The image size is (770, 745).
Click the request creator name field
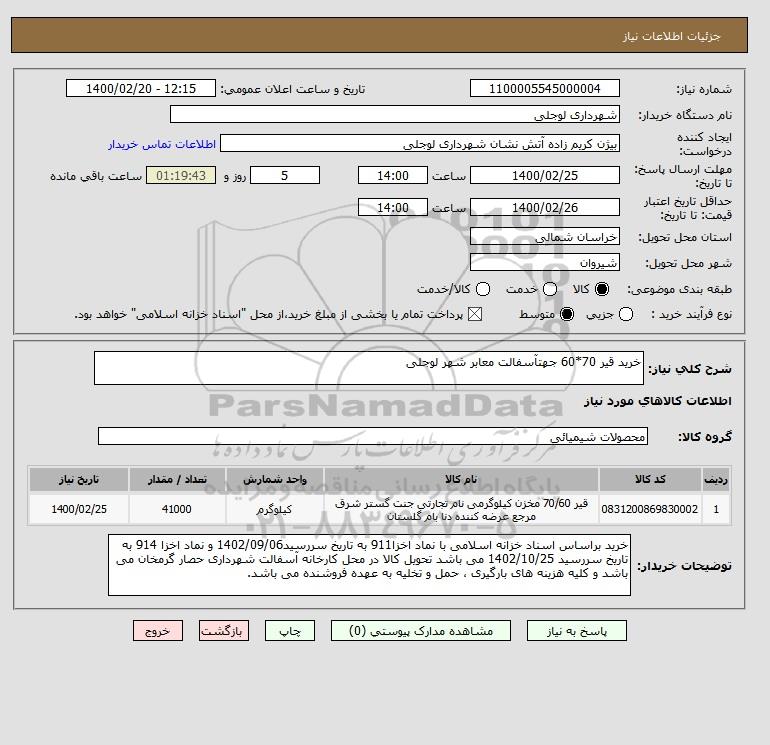[420, 144]
